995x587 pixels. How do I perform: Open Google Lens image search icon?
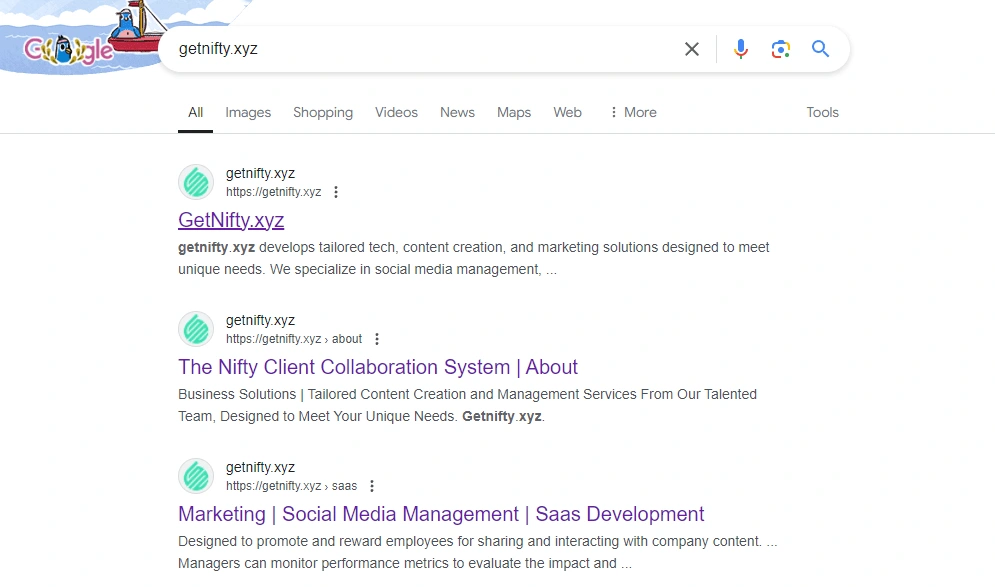(x=780, y=49)
